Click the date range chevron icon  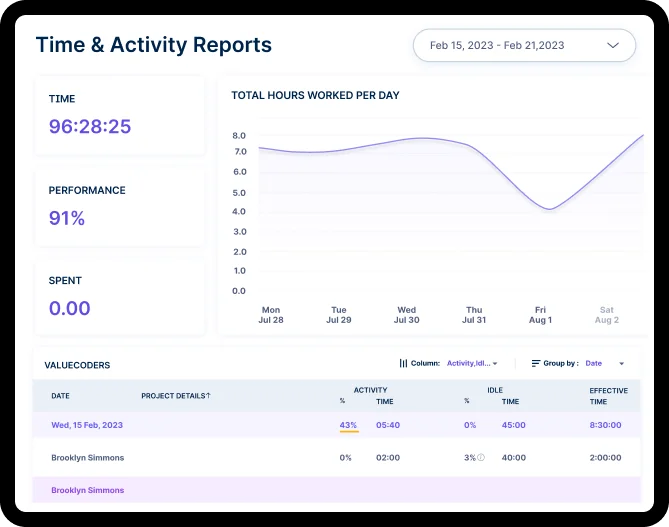pyautogui.click(x=612, y=46)
